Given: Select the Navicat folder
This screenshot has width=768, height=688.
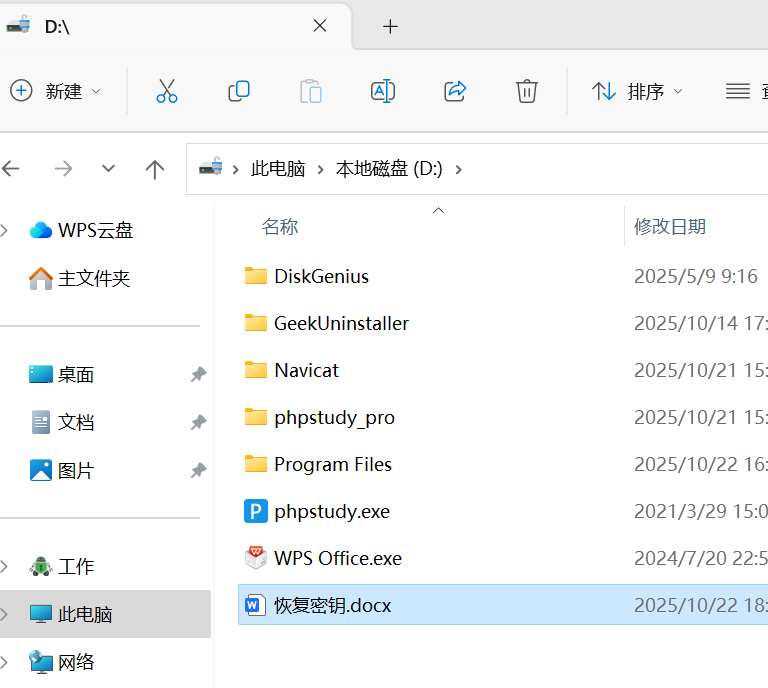Looking at the screenshot, I should (306, 371).
